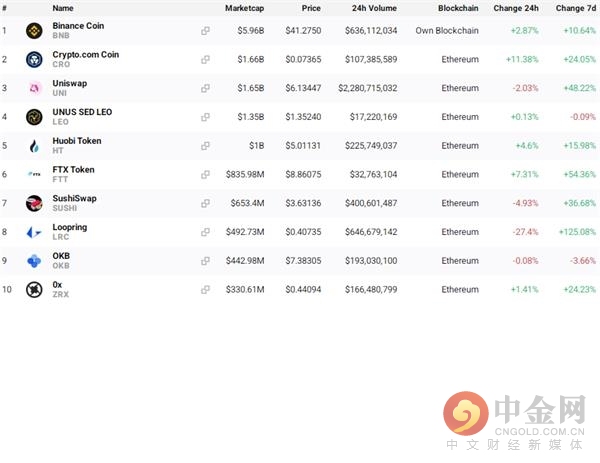
Task: Click the Crypto.com Coin logo icon
Action: click(x=34, y=59)
